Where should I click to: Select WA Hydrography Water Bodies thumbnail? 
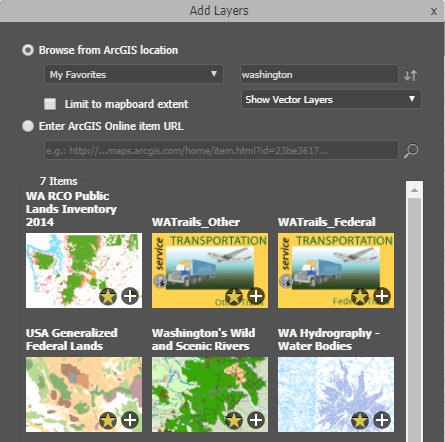(x=336, y=394)
